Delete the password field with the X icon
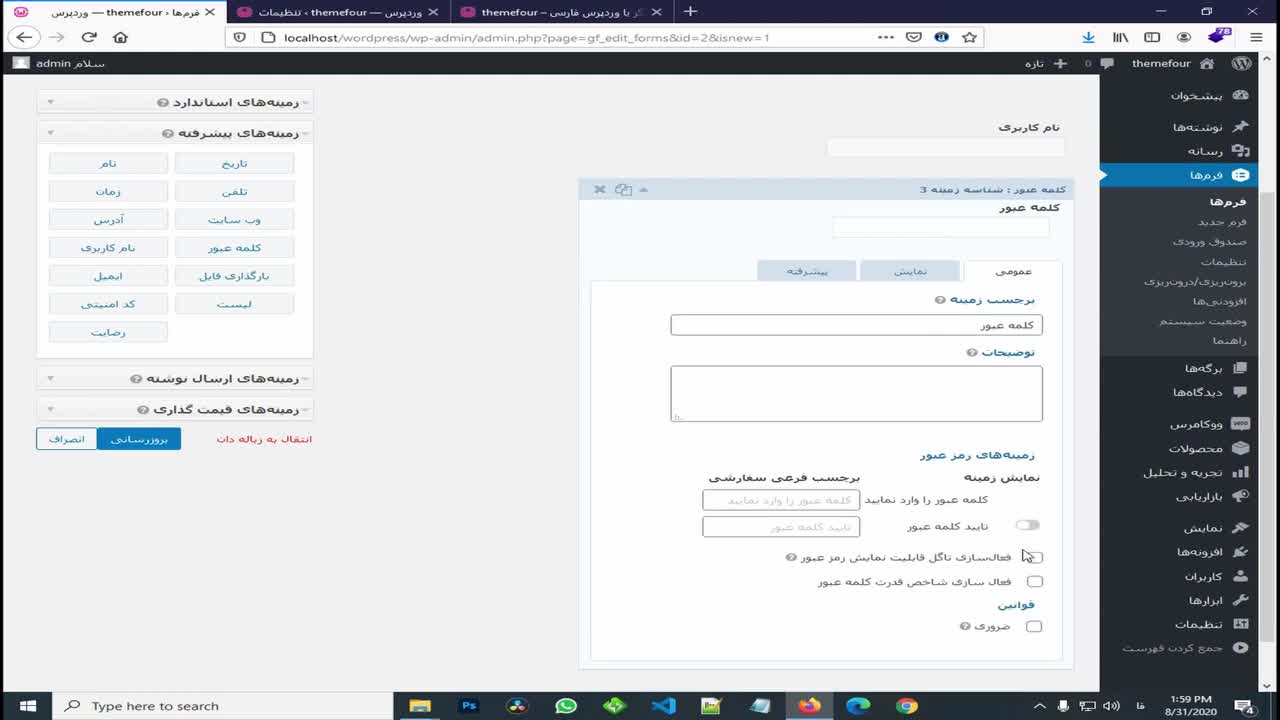The image size is (1280, 720). [600, 189]
